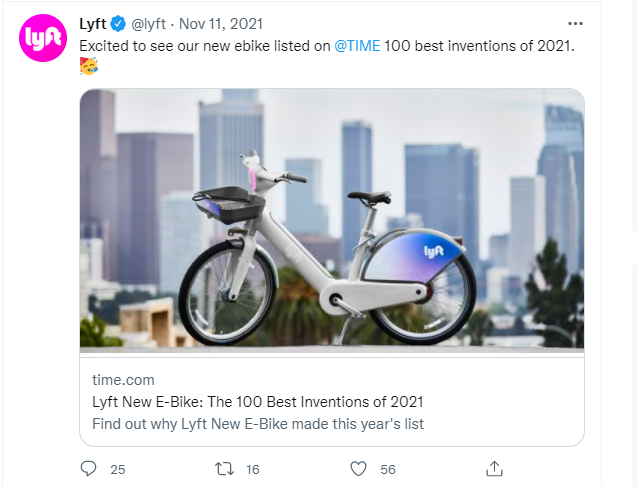Viewport: 637px width, 487px height.
Task: Click the reply speech bubble icon
Action: coord(89,468)
